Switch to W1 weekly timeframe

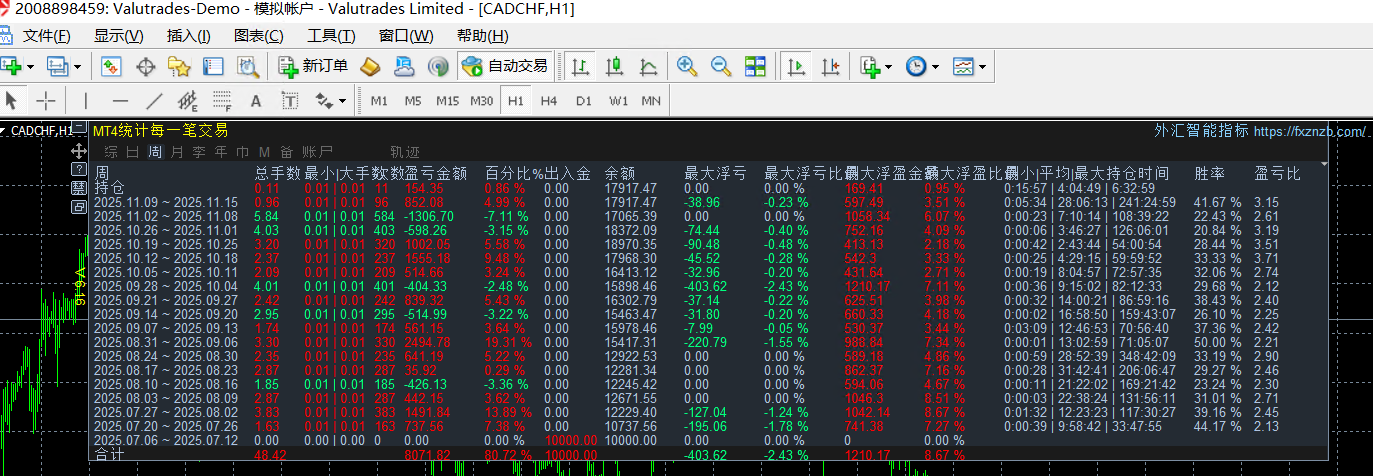pyautogui.click(x=619, y=101)
